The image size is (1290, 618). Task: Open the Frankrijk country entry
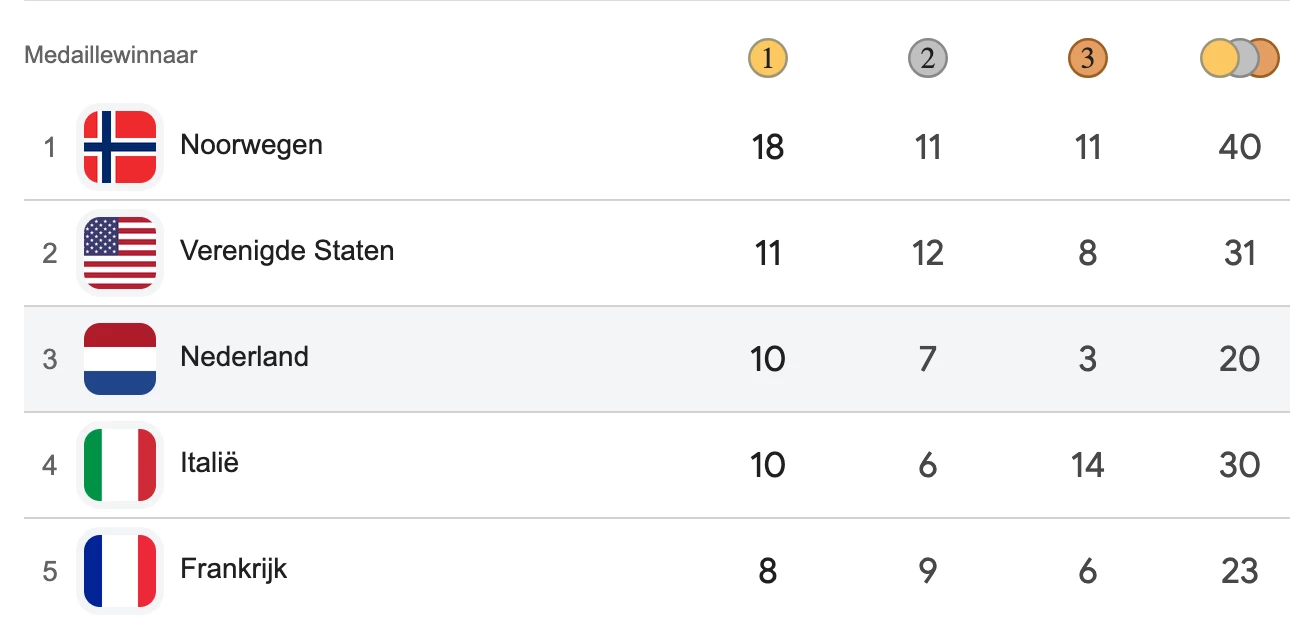coord(233,569)
